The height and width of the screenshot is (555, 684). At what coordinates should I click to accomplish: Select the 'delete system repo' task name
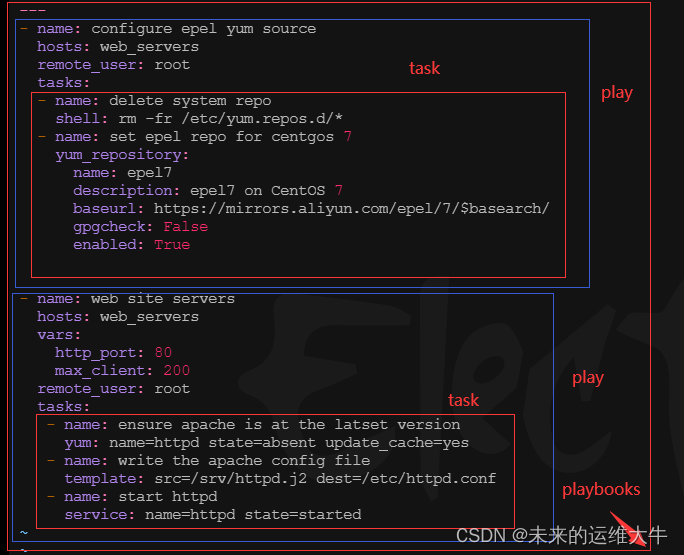tap(190, 101)
